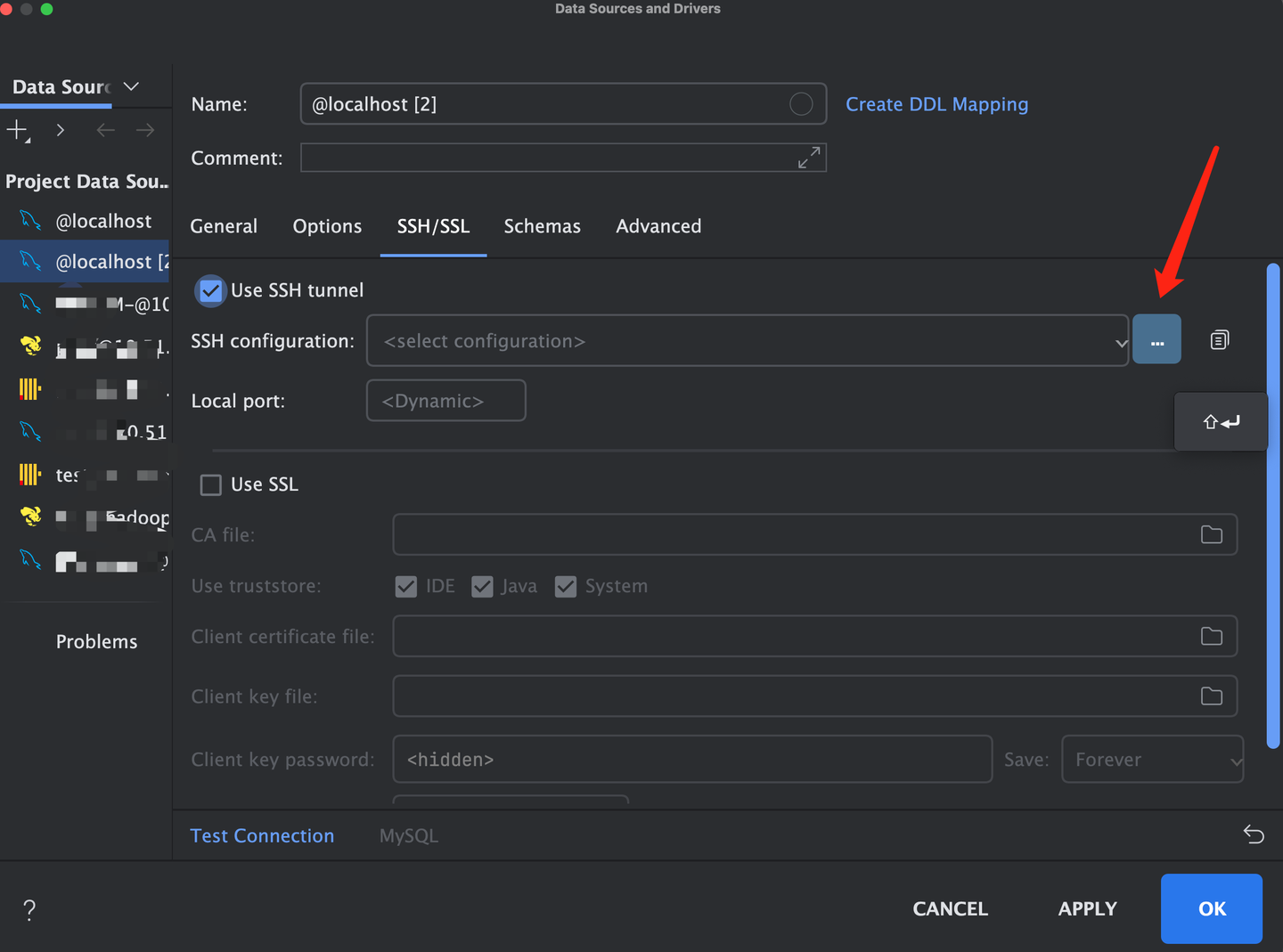This screenshot has height=952, width=1283.
Task: Expand the Comment field with arrows icon
Action: tap(808, 158)
